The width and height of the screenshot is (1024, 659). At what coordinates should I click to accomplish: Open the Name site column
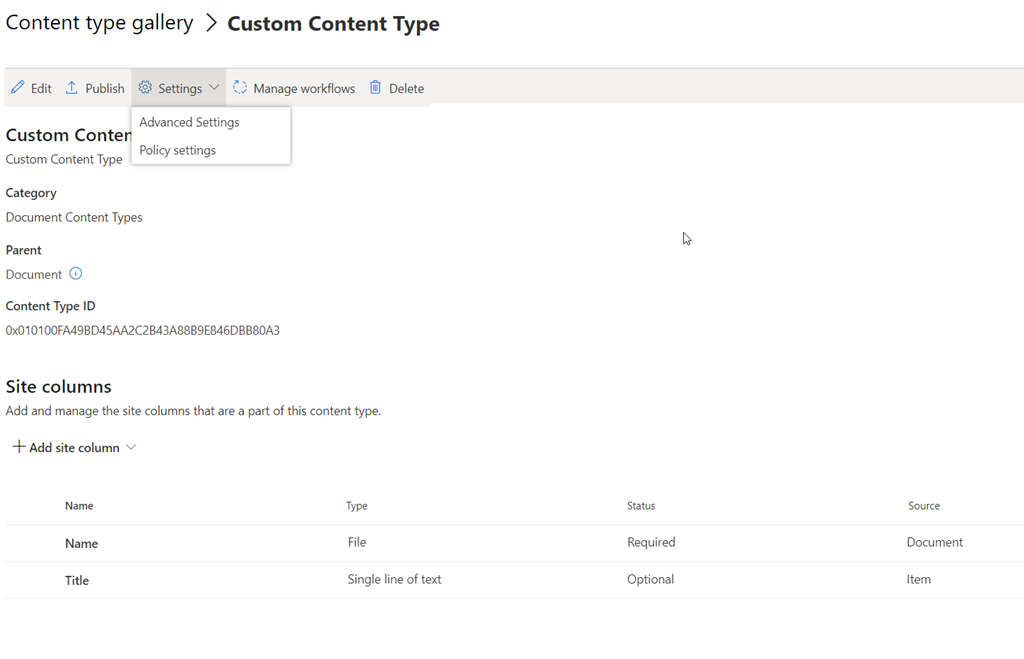82,544
